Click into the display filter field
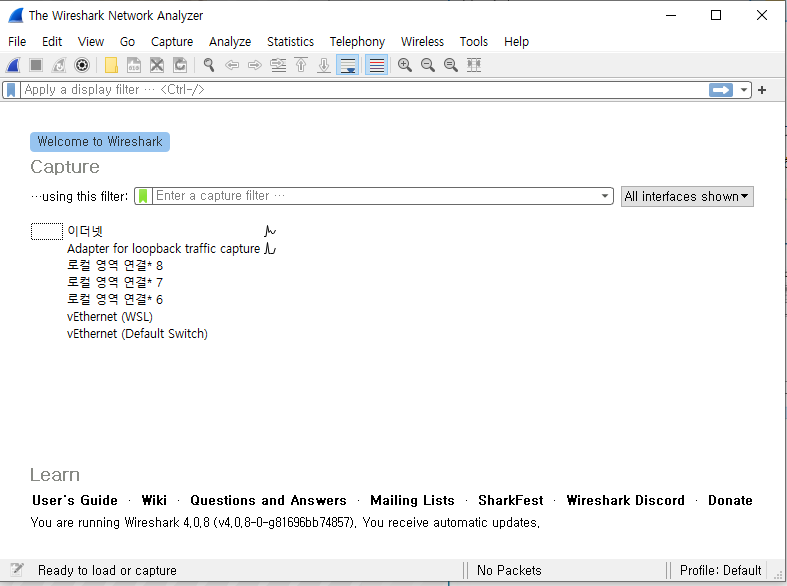The height and width of the screenshot is (586, 787). point(364,90)
